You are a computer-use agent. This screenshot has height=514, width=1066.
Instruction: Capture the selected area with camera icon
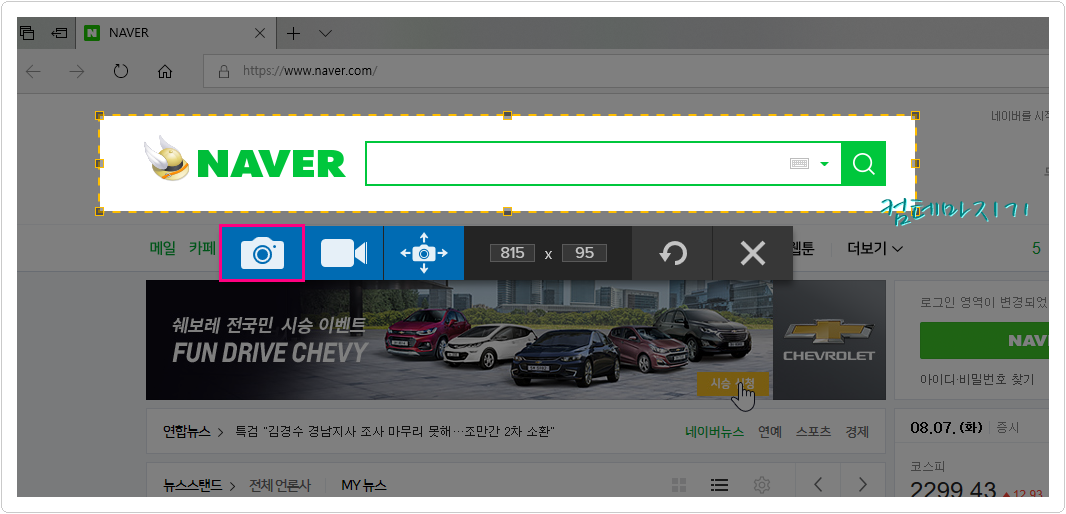(262, 253)
